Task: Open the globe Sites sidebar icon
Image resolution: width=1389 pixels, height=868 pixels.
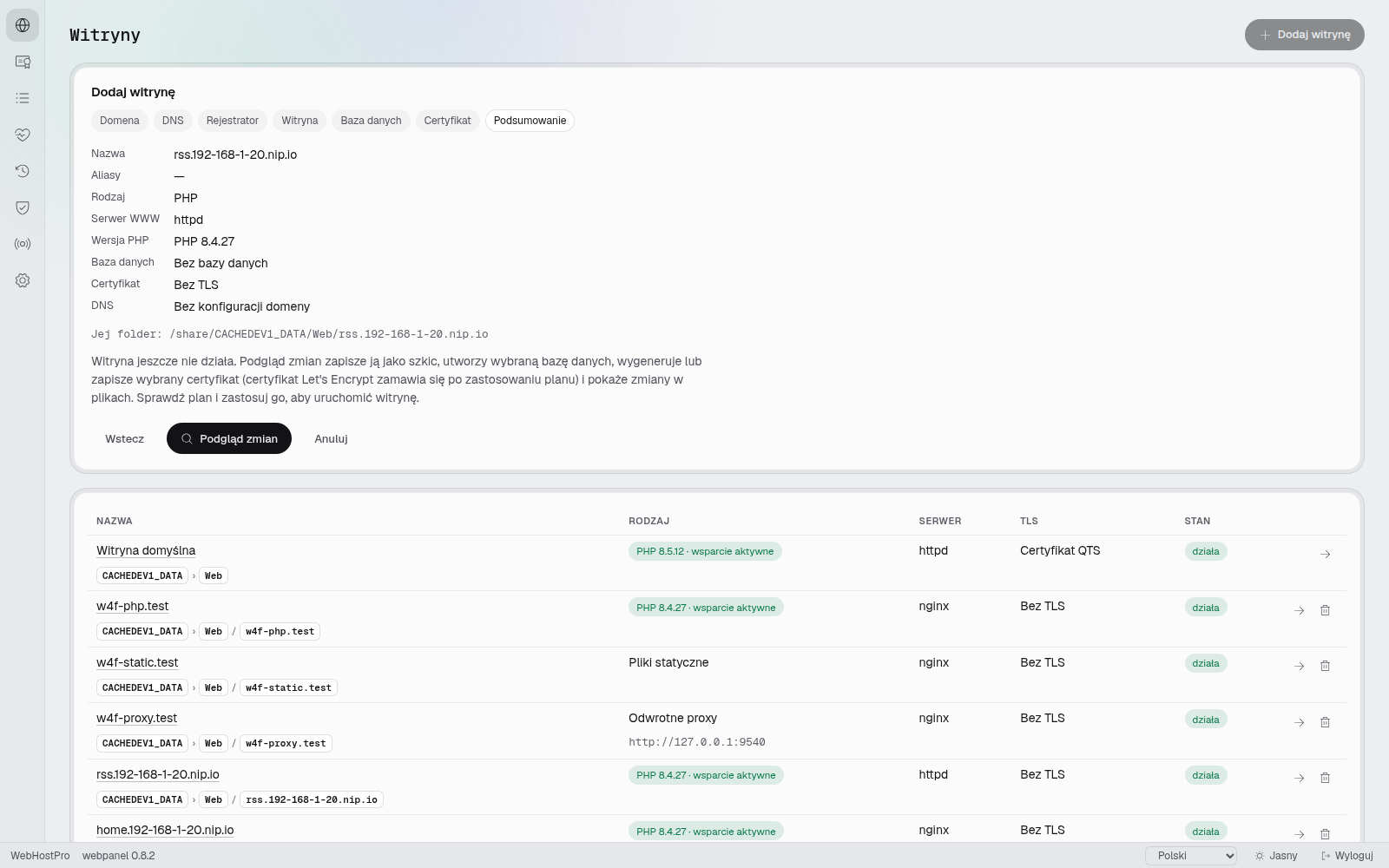Action: click(x=23, y=25)
